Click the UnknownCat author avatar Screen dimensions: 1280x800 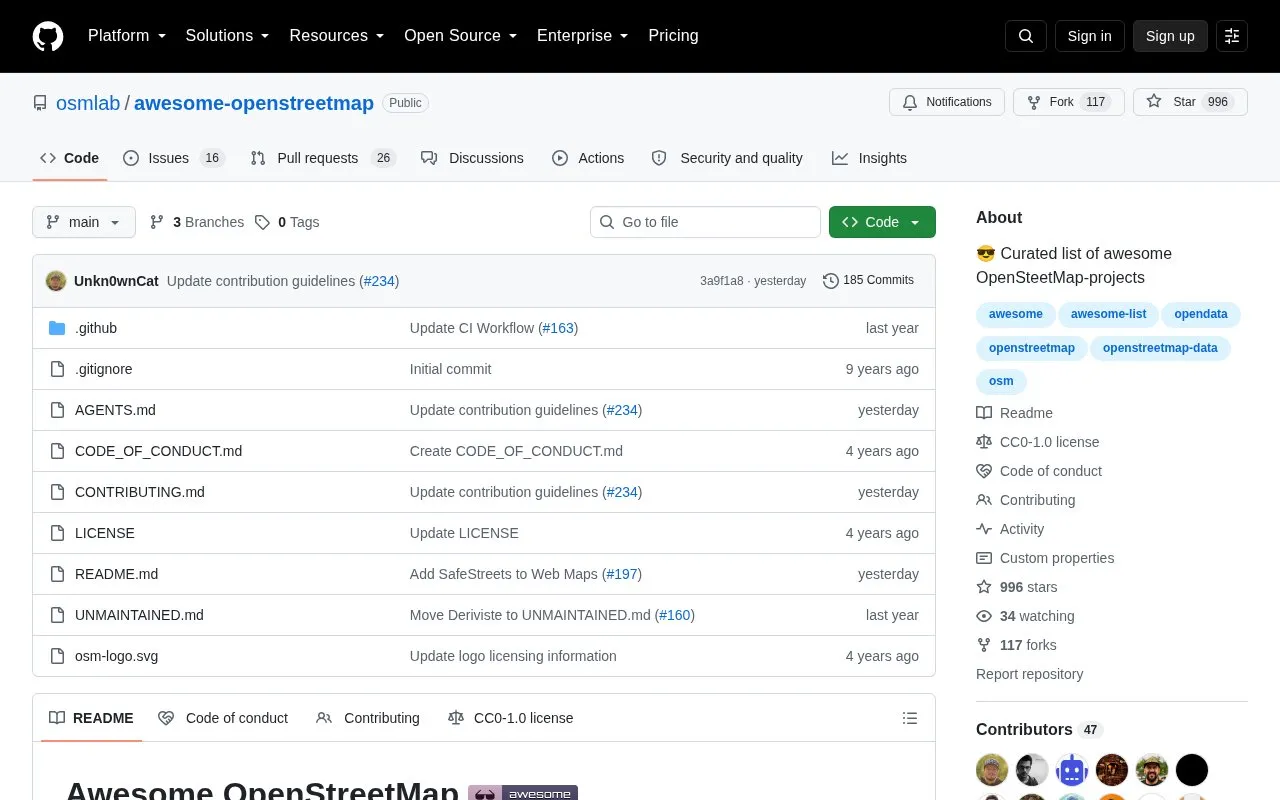coord(56,281)
